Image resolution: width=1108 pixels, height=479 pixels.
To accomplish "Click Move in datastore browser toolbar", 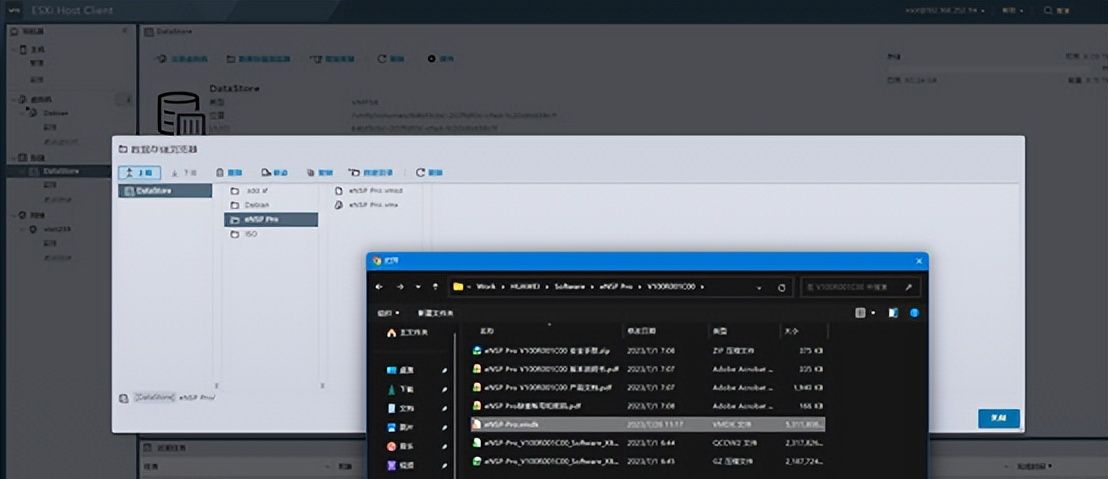I will (x=275, y=172).
